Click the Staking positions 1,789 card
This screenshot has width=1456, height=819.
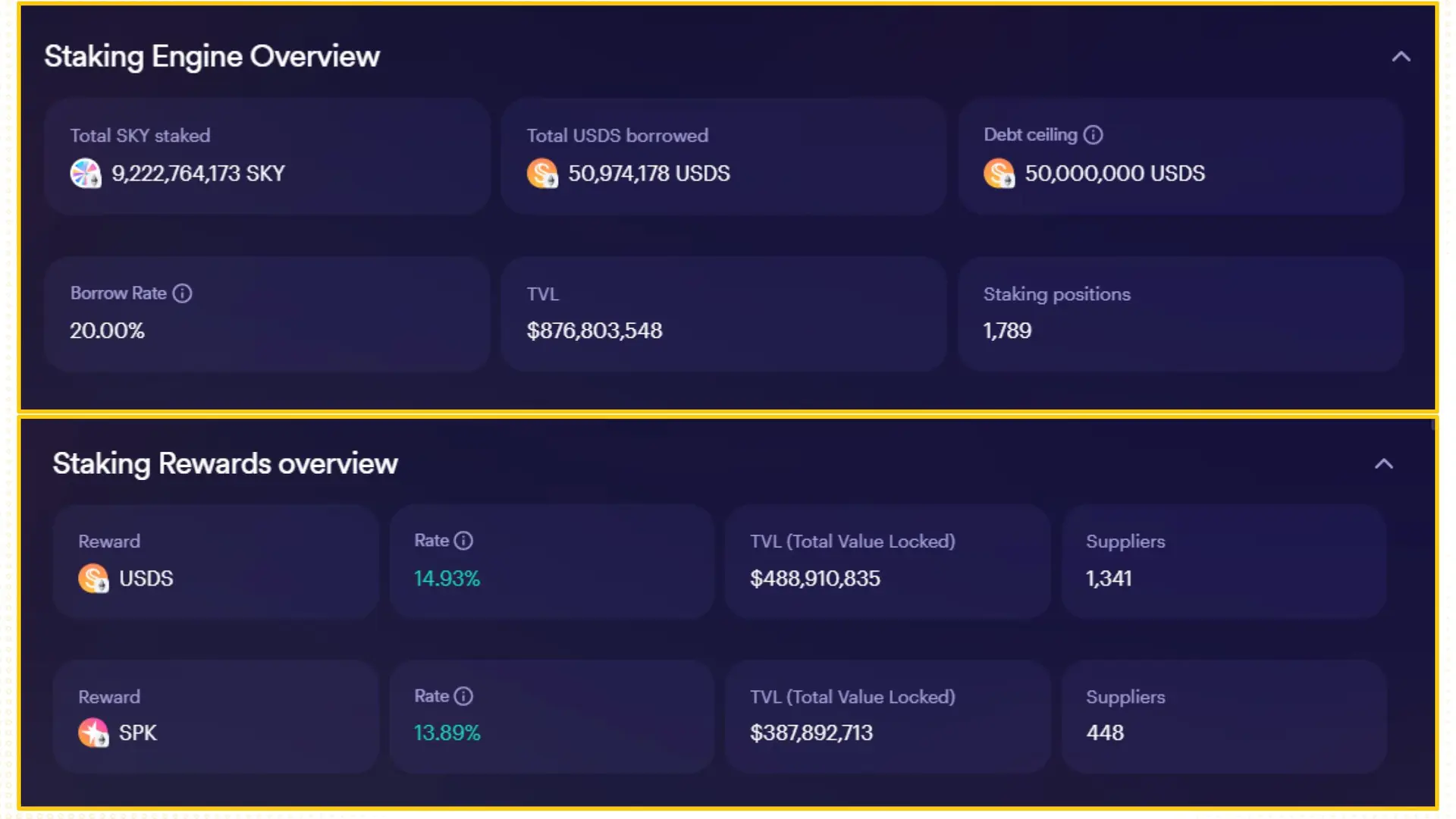click(1180, 314)
